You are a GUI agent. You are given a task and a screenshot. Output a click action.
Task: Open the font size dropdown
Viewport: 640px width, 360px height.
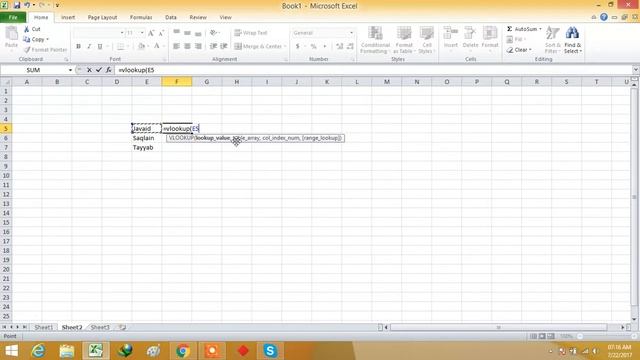[x=142, y=33]
